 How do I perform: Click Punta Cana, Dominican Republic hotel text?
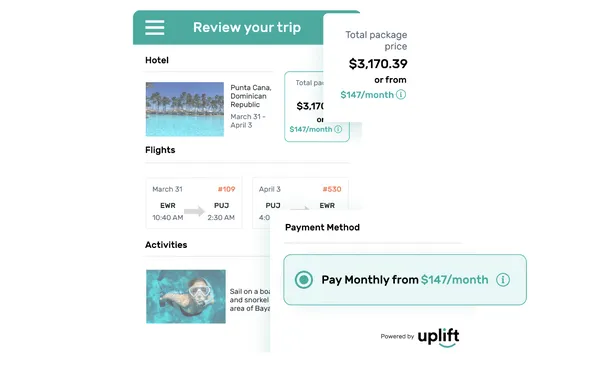(251, 96)
